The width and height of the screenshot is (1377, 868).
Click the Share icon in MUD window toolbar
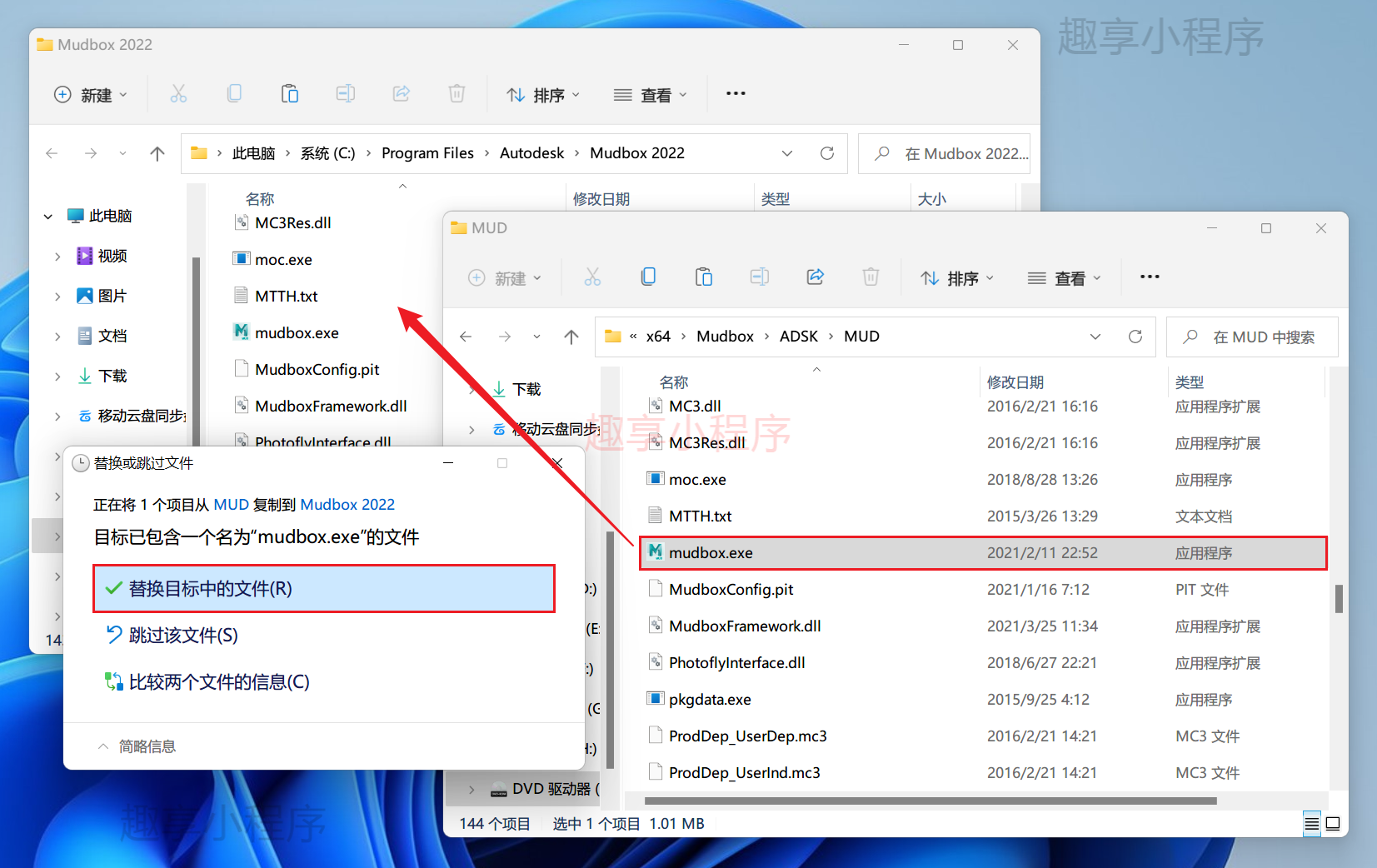(x=816, y=277)
